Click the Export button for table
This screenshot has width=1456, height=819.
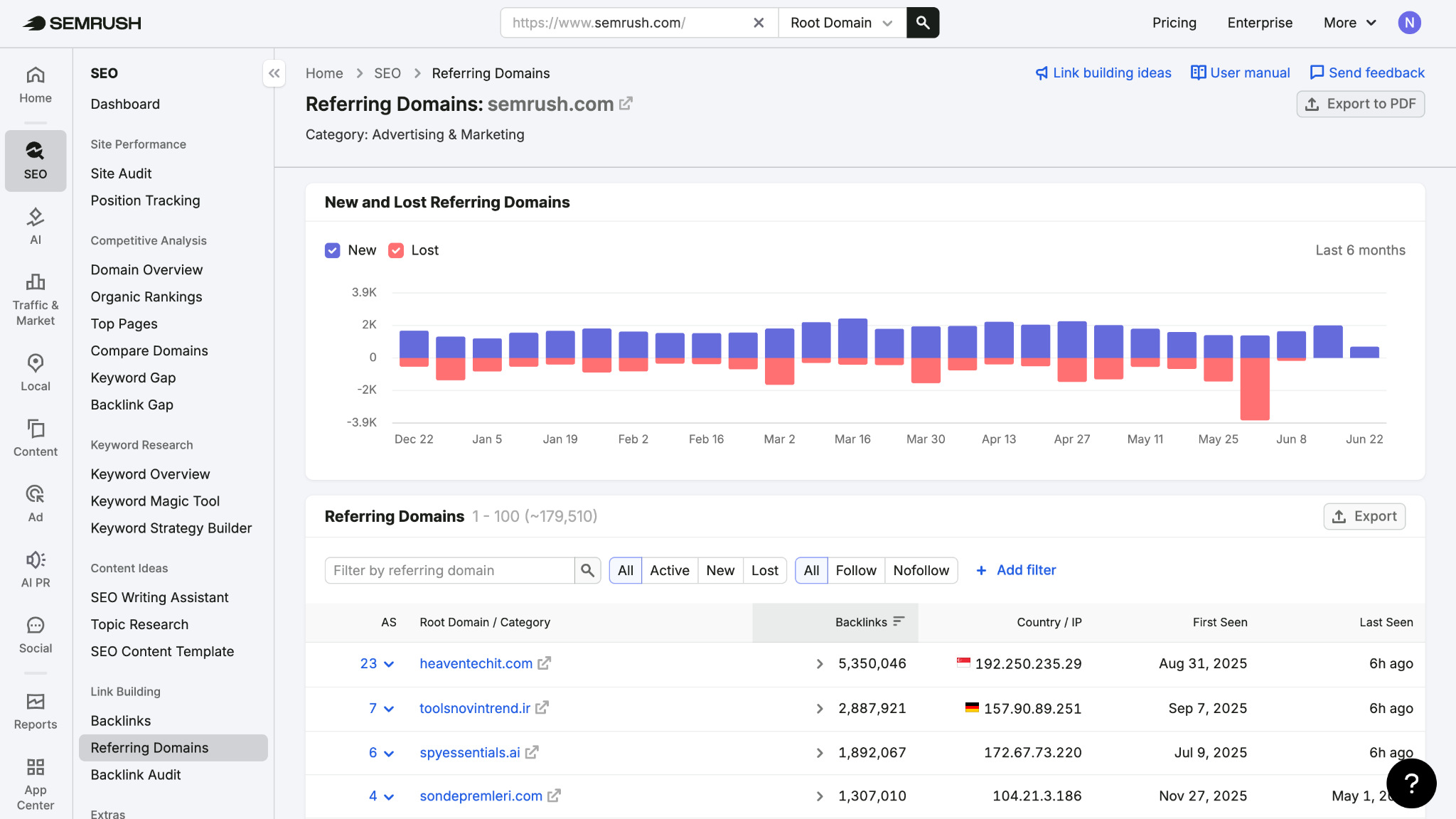pos(1364,516)
